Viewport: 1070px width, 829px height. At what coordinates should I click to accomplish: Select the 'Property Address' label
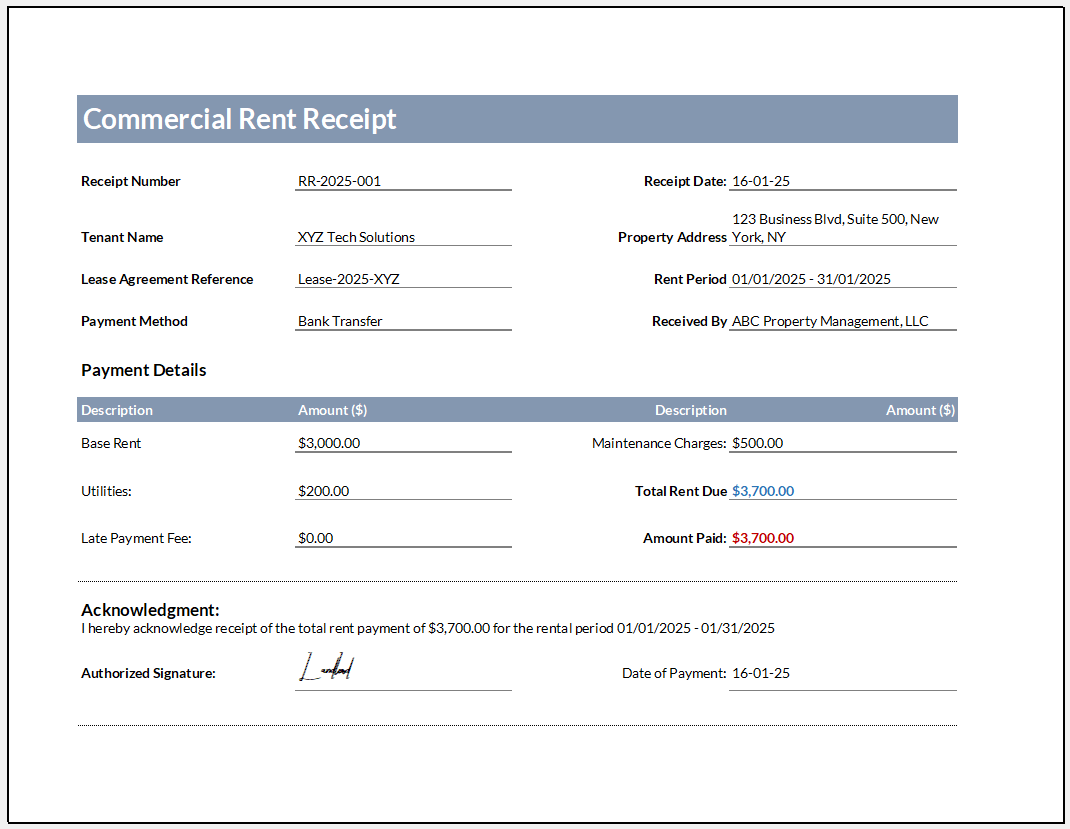pyautogui.click(x=672, y=237)
